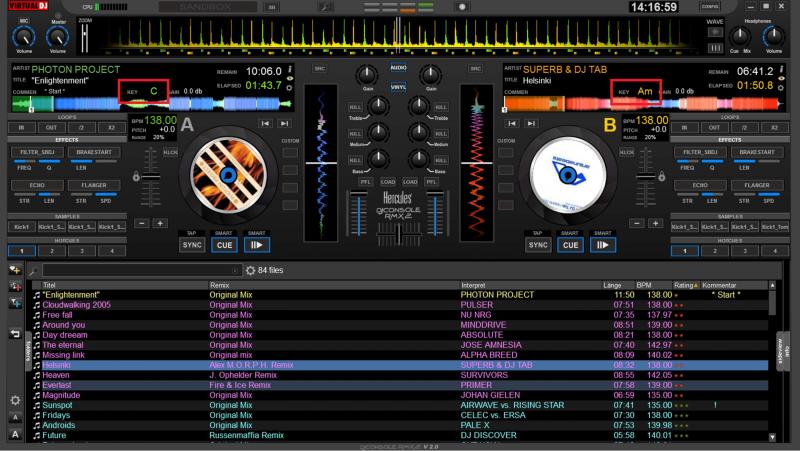Toggle the AUDIO mode button
The image size is (800, 451).
(398, 67)
